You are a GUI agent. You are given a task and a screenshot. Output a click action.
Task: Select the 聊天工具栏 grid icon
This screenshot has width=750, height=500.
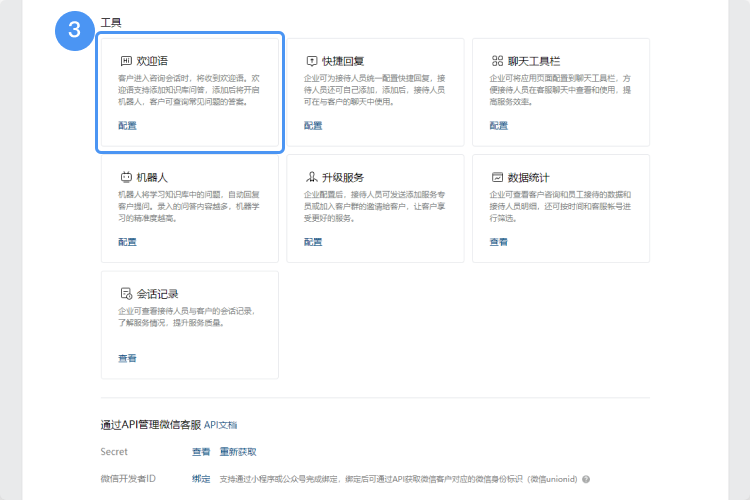click(497, 61)
